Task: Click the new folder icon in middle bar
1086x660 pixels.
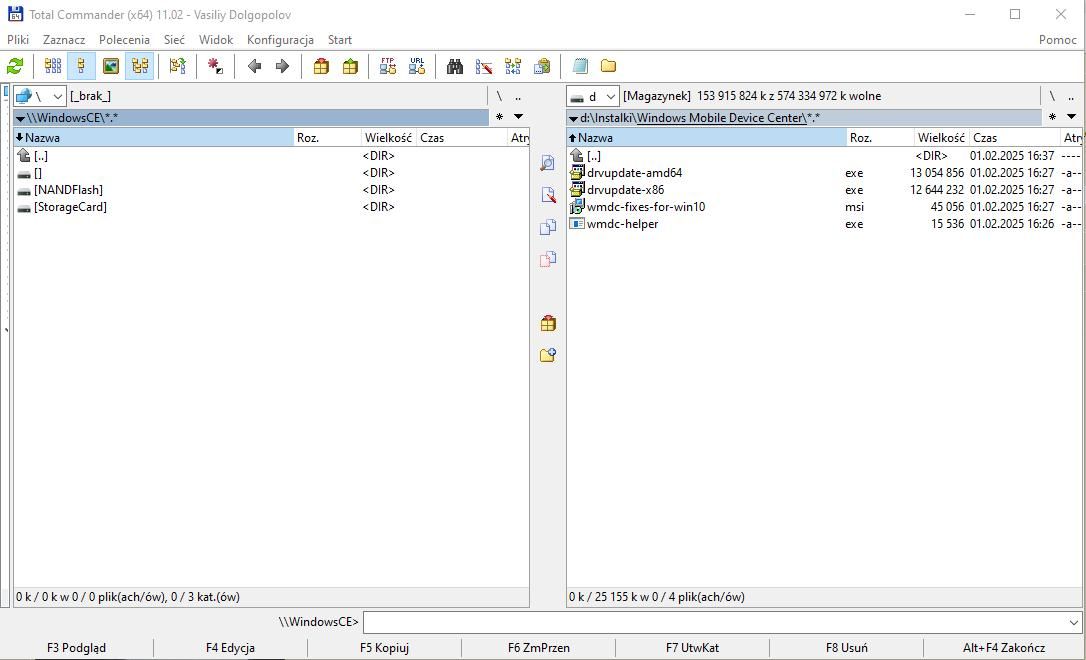Action: click(548, 355)
